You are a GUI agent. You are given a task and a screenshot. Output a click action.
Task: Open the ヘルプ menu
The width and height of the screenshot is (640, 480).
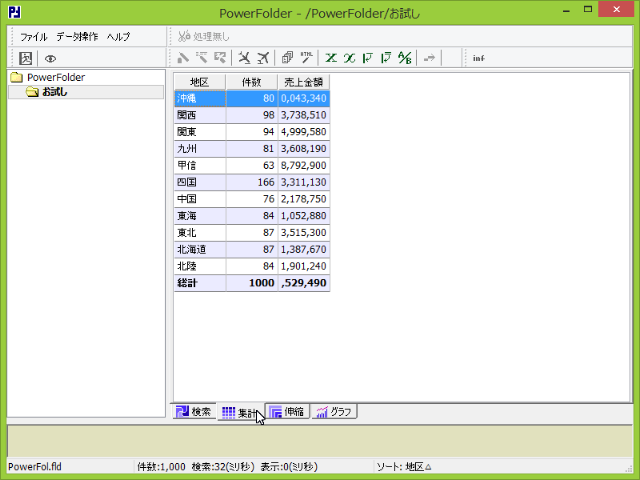point(118,37)
